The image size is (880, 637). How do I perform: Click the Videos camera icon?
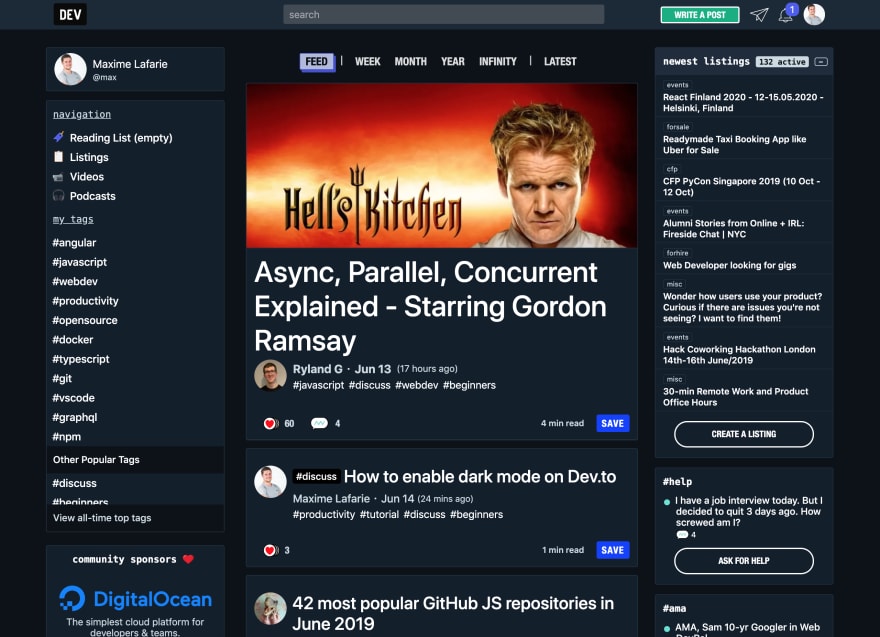coord(58,177)
